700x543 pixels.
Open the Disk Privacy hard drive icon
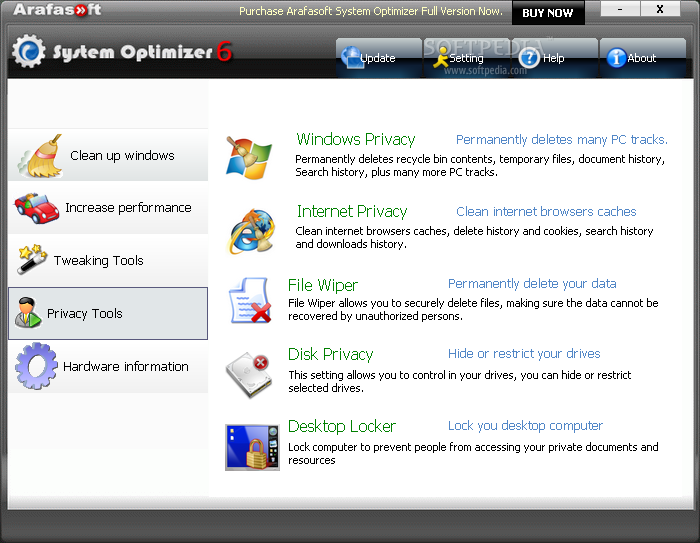[248, 374]
